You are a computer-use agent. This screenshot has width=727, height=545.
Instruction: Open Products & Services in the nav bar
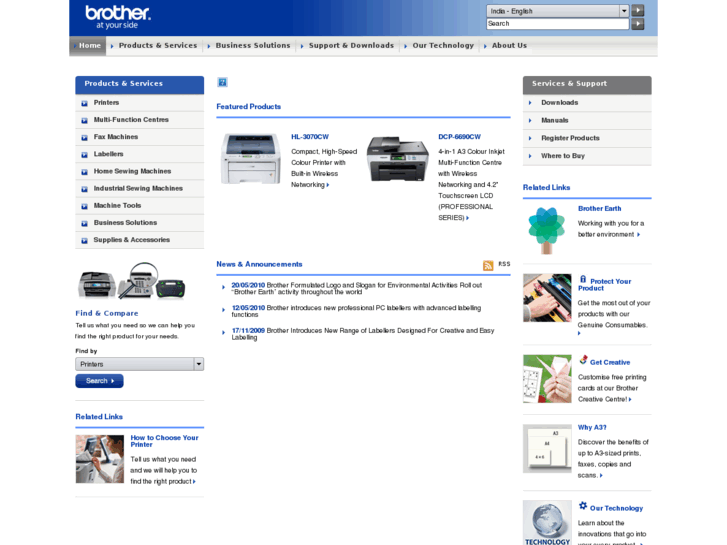tap(158, 45)
